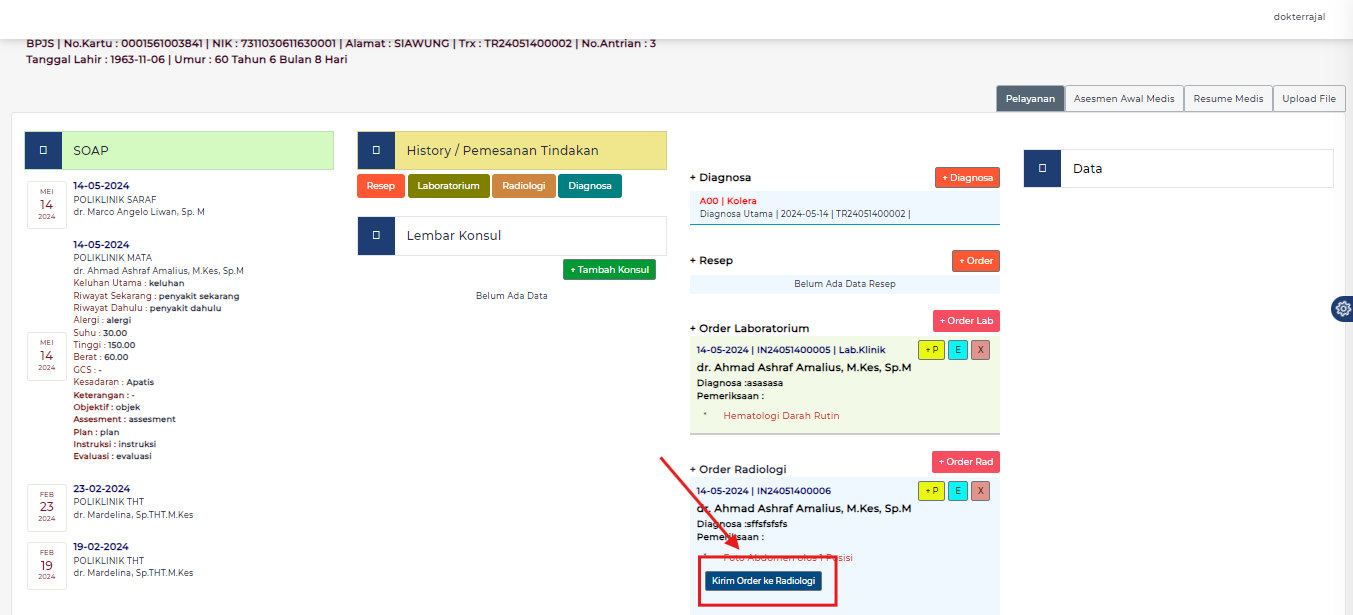Image resolution: width=1353 pixels, height=615 pixels.
Task: Open the Resume Medis tab
Action: tap(1228, 99)
